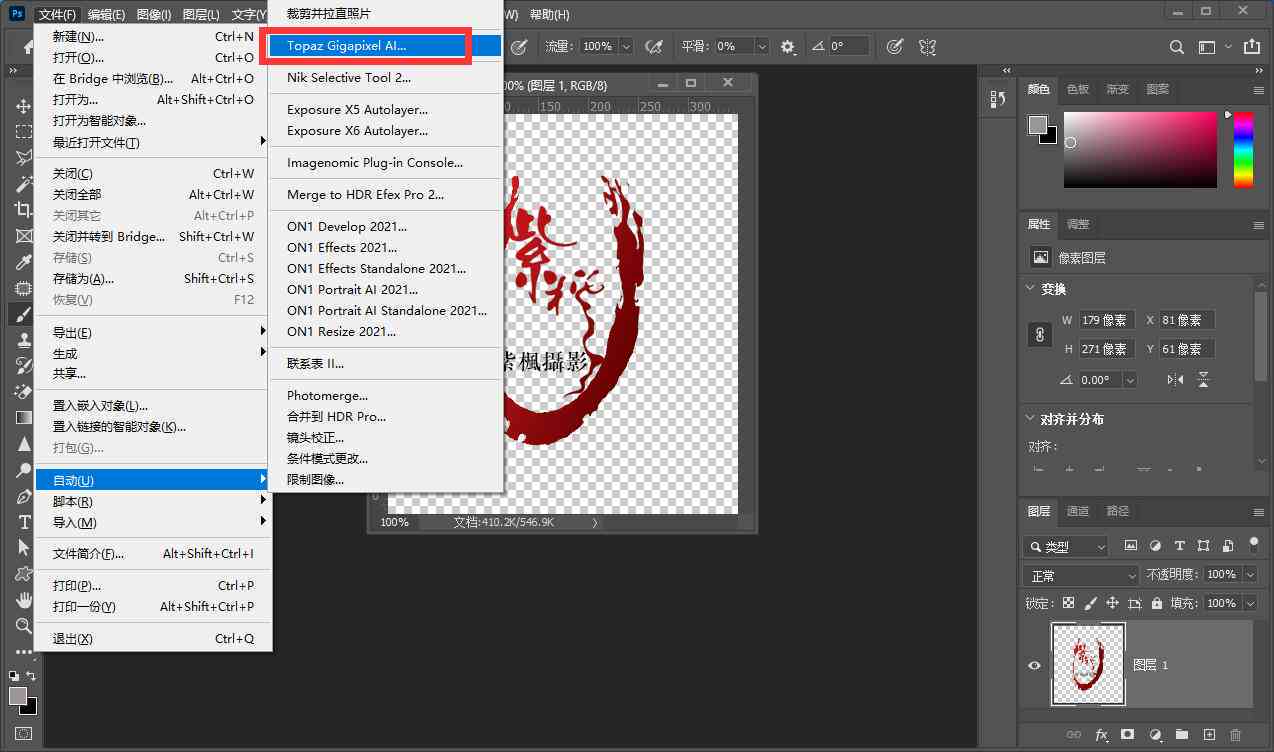Viewport: 1274px width, 752px height.
Task: Select the Crop tool
Action: 23,210
